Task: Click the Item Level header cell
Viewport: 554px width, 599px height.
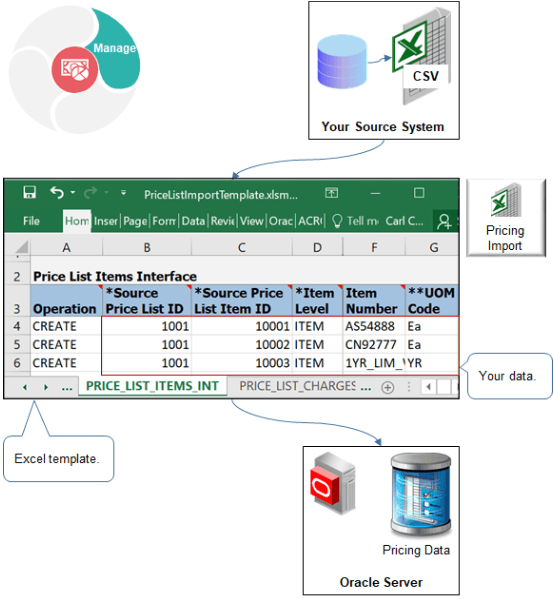Action: click(317, 300)
